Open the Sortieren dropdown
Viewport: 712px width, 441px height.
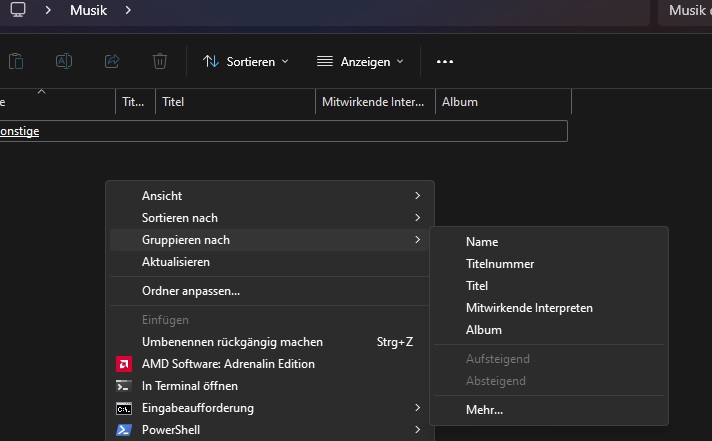[245, 61]
